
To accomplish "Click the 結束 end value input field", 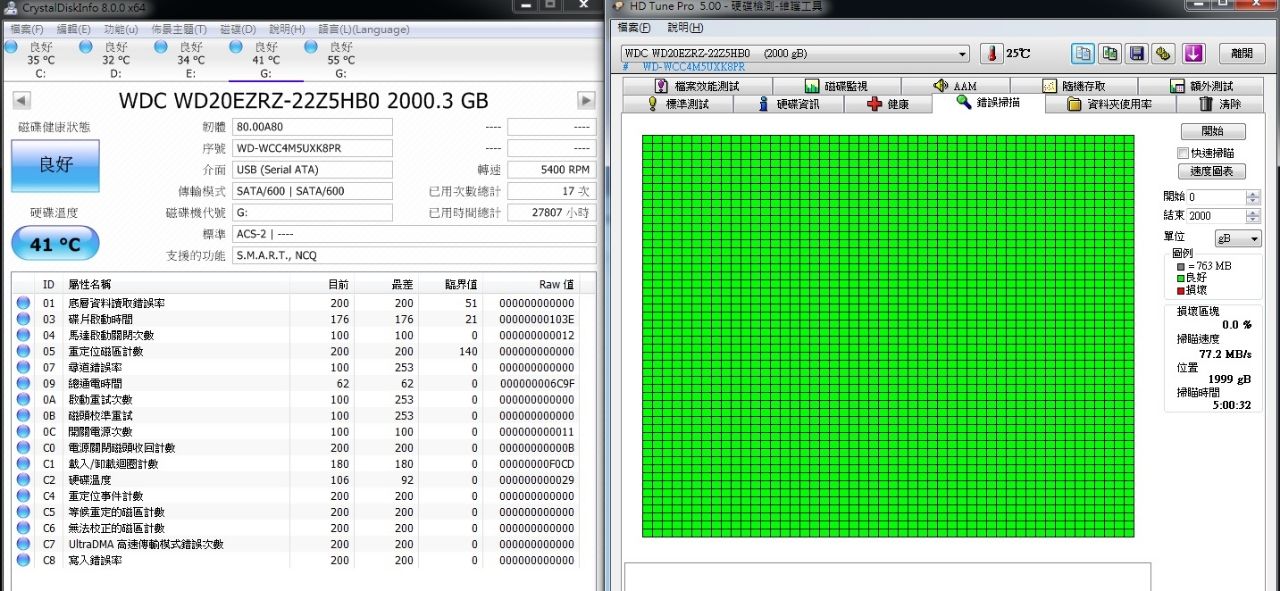I will (1215, 216).
